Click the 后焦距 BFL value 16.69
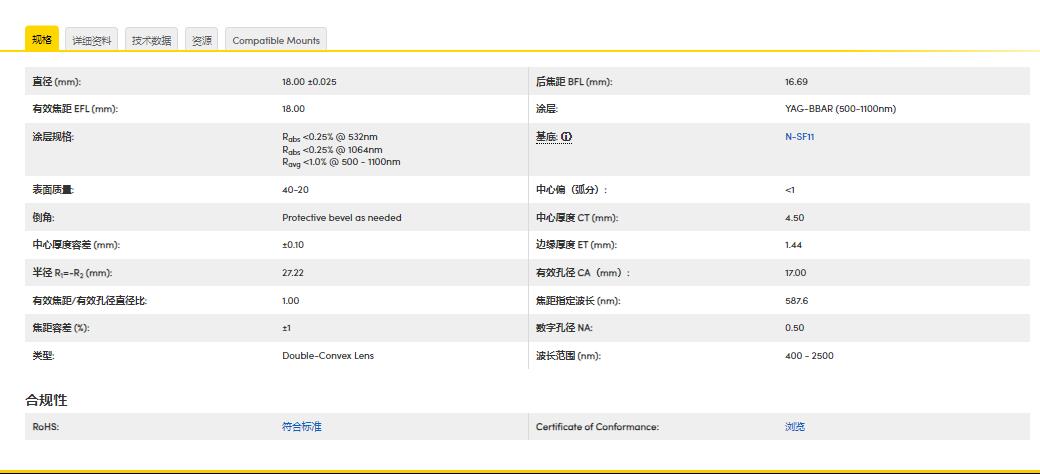The height and width of the screenshot is (474, 1040). (796, 82)
